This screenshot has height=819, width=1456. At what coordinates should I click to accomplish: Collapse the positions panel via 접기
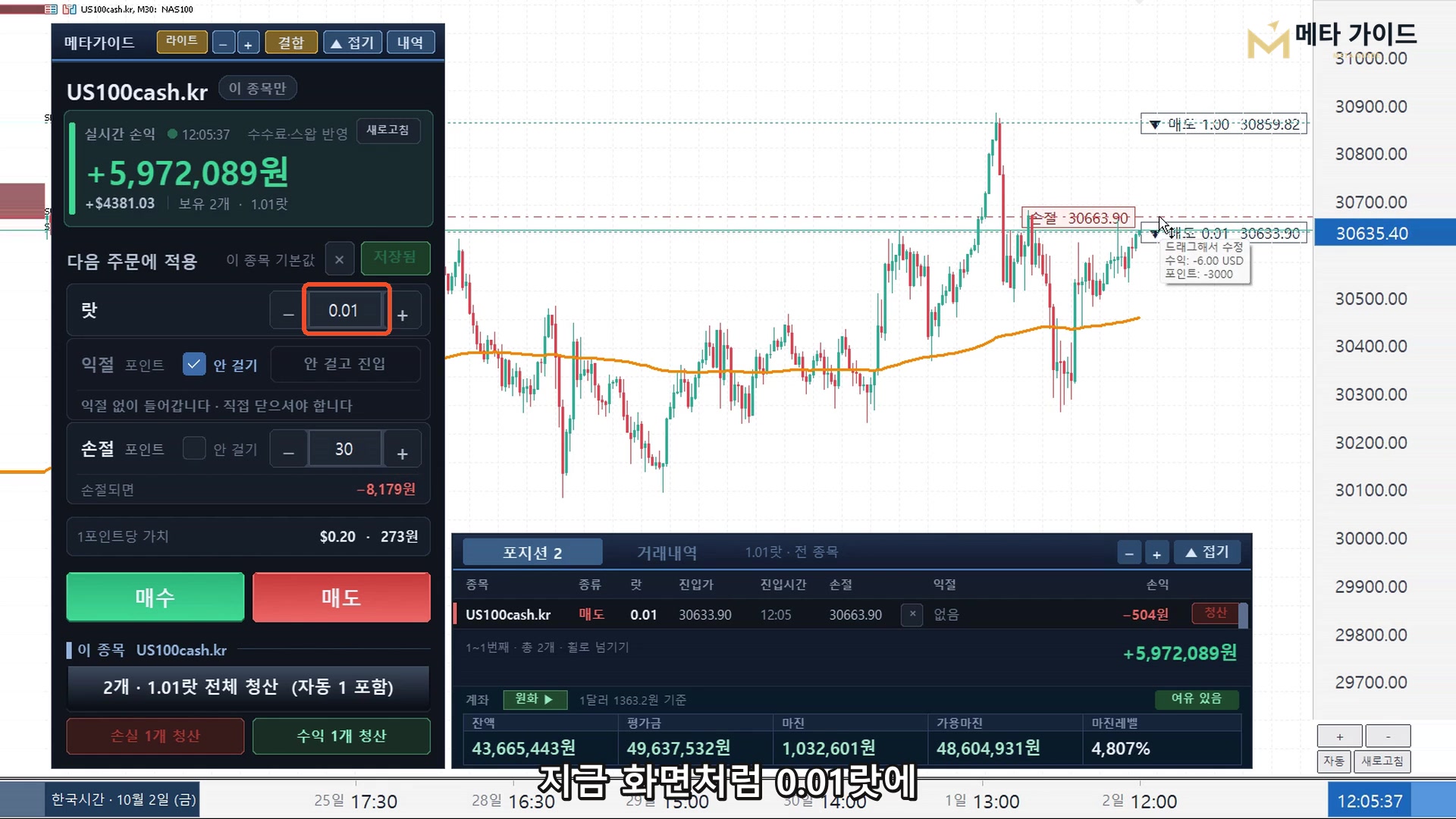(x=1207, y=552)
